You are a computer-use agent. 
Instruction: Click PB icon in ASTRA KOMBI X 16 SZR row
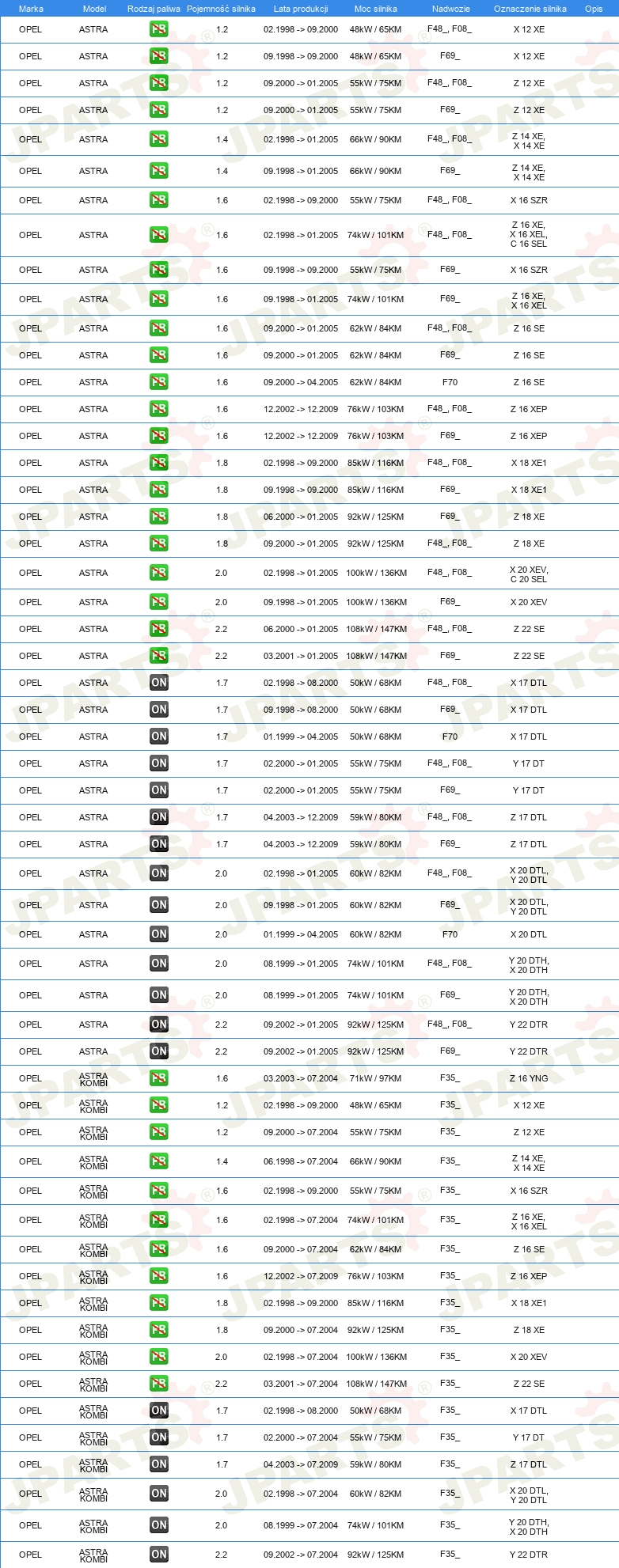(159, 1191)
